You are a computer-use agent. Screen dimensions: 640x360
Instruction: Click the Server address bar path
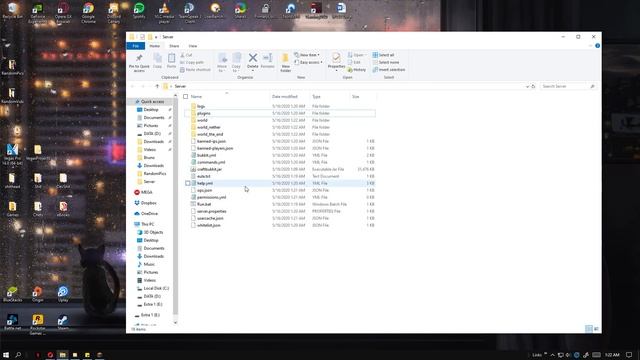[180, 87]
